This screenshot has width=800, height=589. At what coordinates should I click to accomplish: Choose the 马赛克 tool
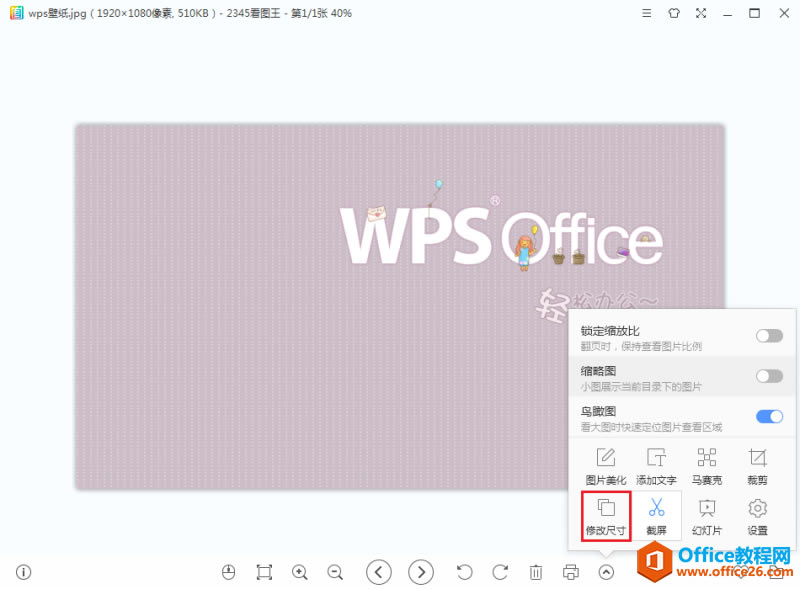pos(707,466)
